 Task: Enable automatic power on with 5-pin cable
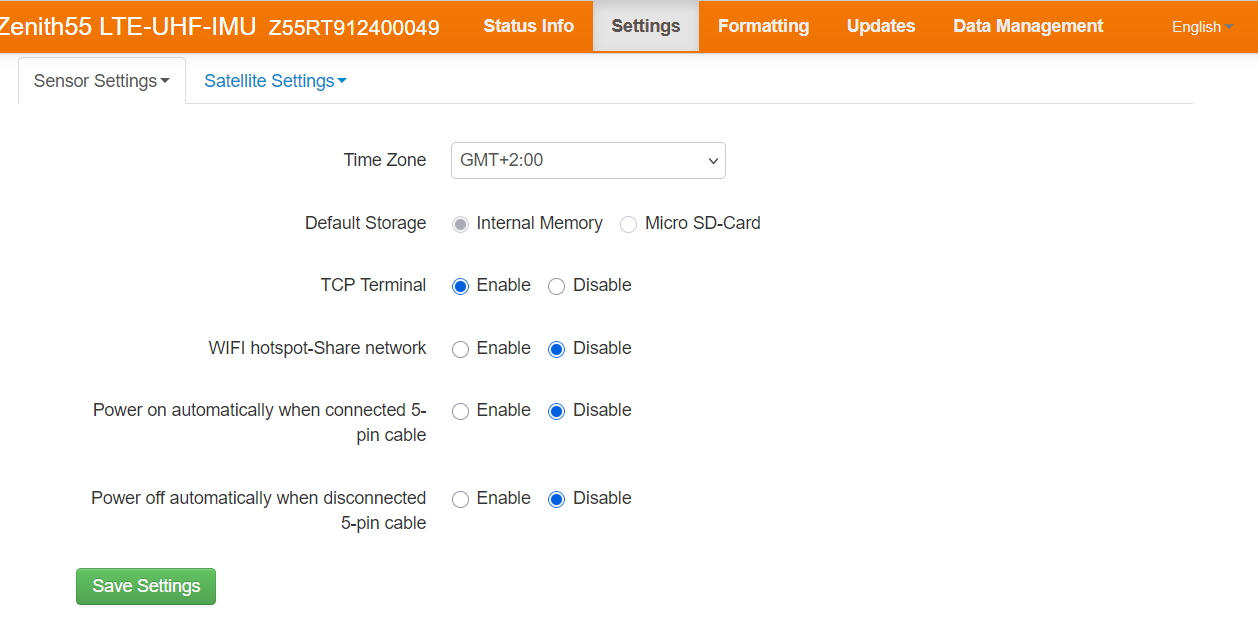tap(460, 411)
